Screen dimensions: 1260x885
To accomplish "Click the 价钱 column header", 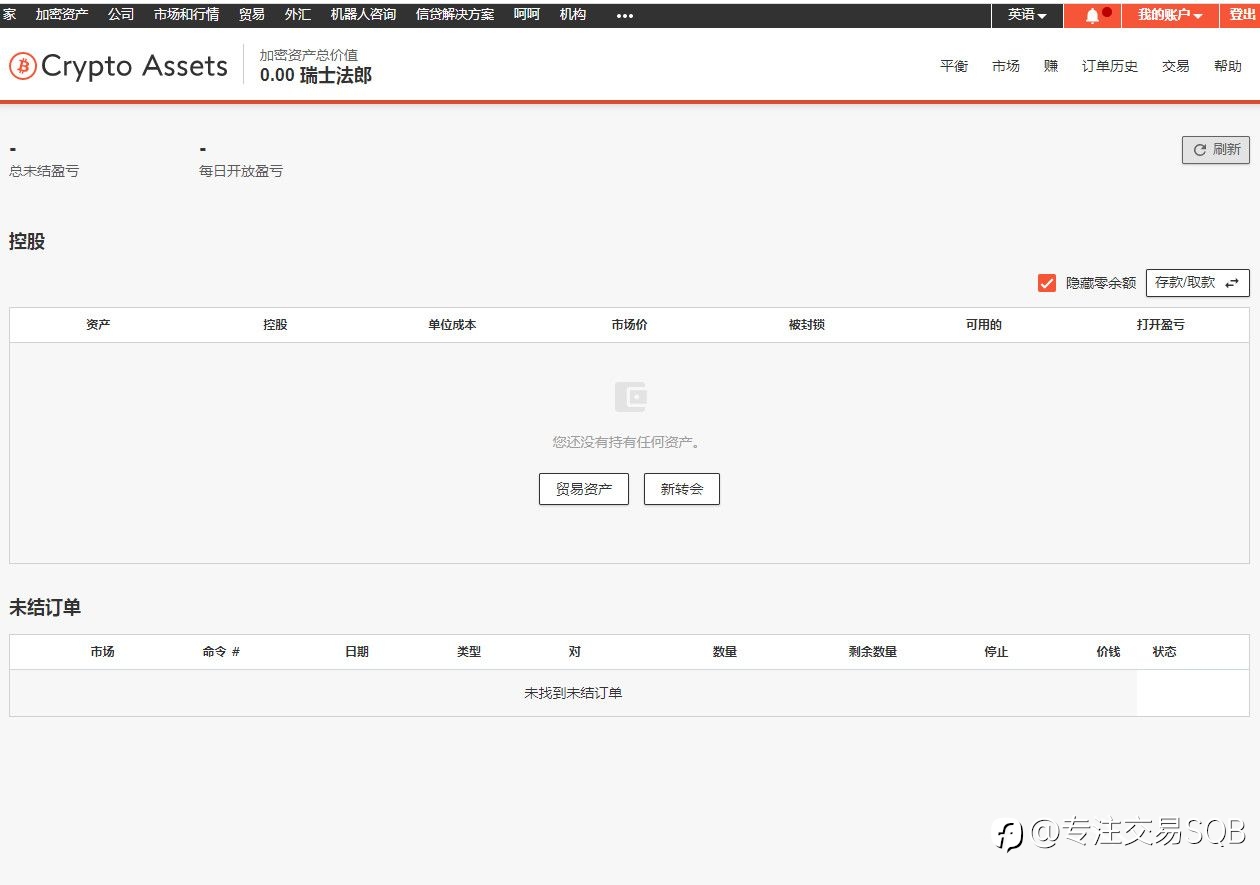I will 1108,652.
